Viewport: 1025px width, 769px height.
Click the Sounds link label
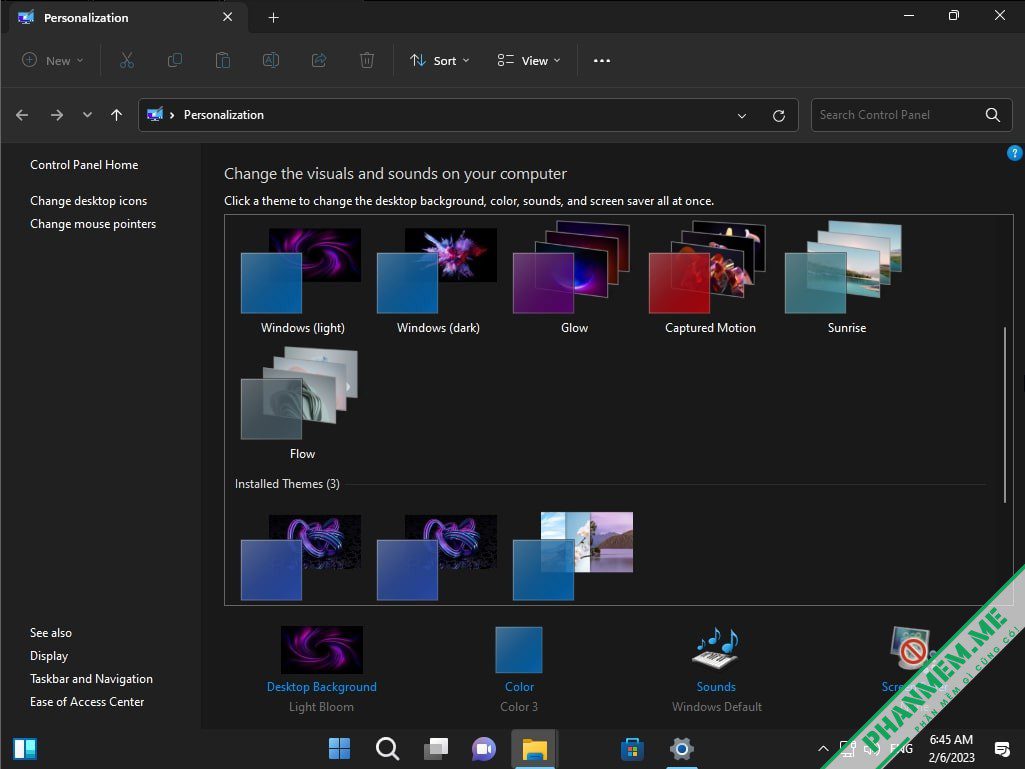click(716, 687)
